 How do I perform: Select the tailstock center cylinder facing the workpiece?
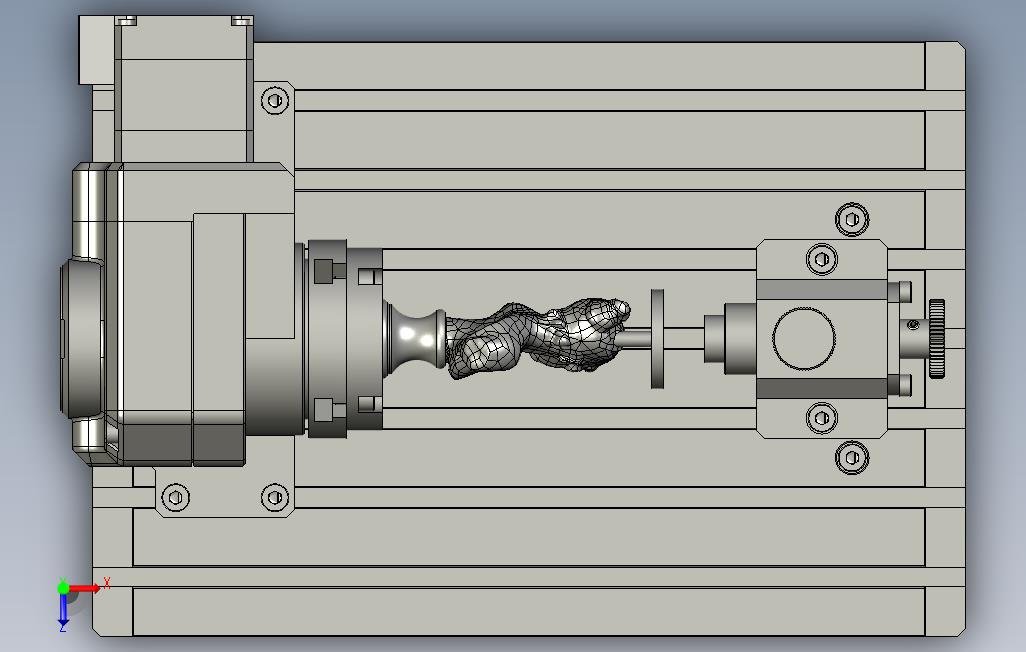pyautogui.click(x=730, y=338)
